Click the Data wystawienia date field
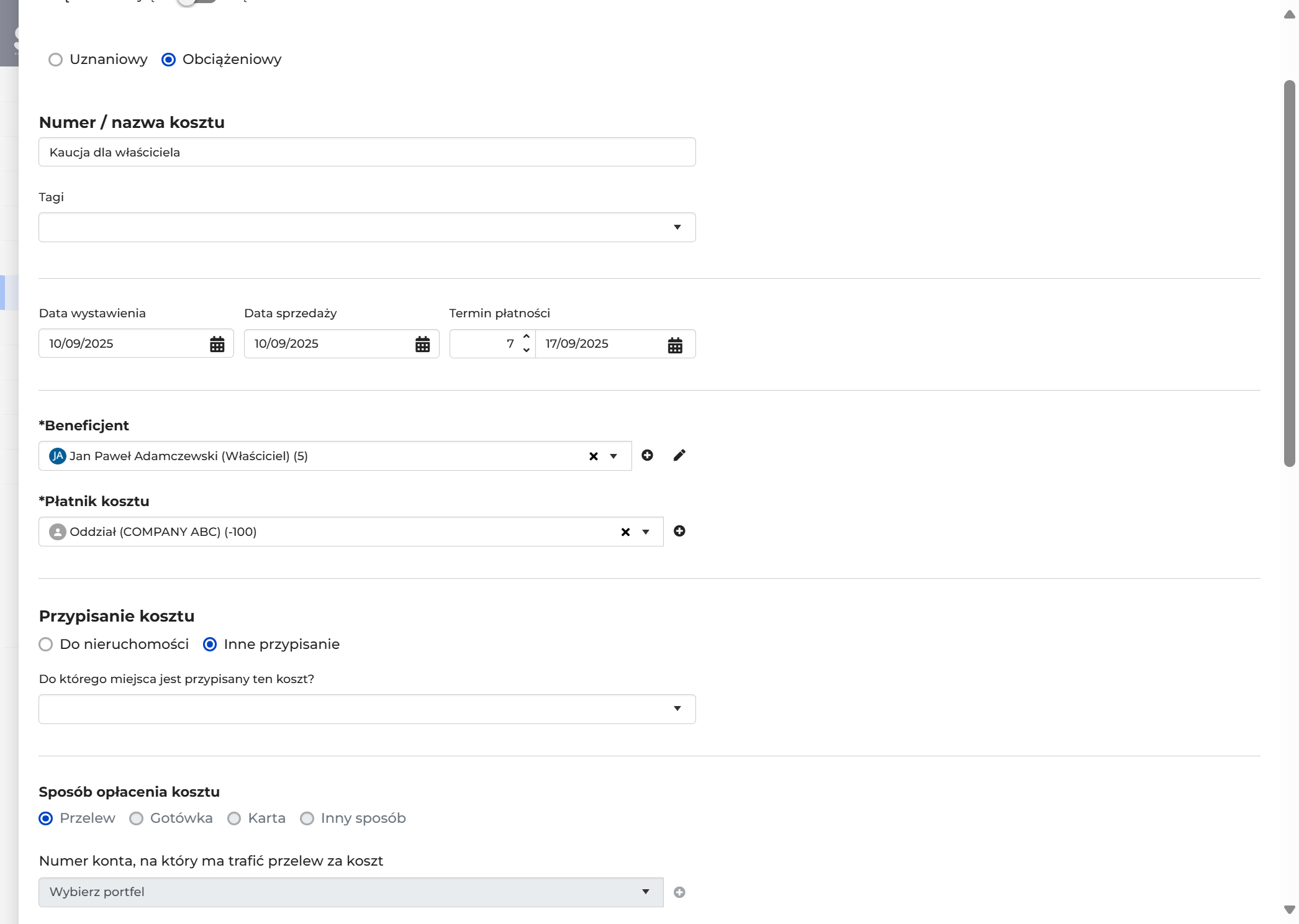The image size is (1299, 924). click(136, 343)
